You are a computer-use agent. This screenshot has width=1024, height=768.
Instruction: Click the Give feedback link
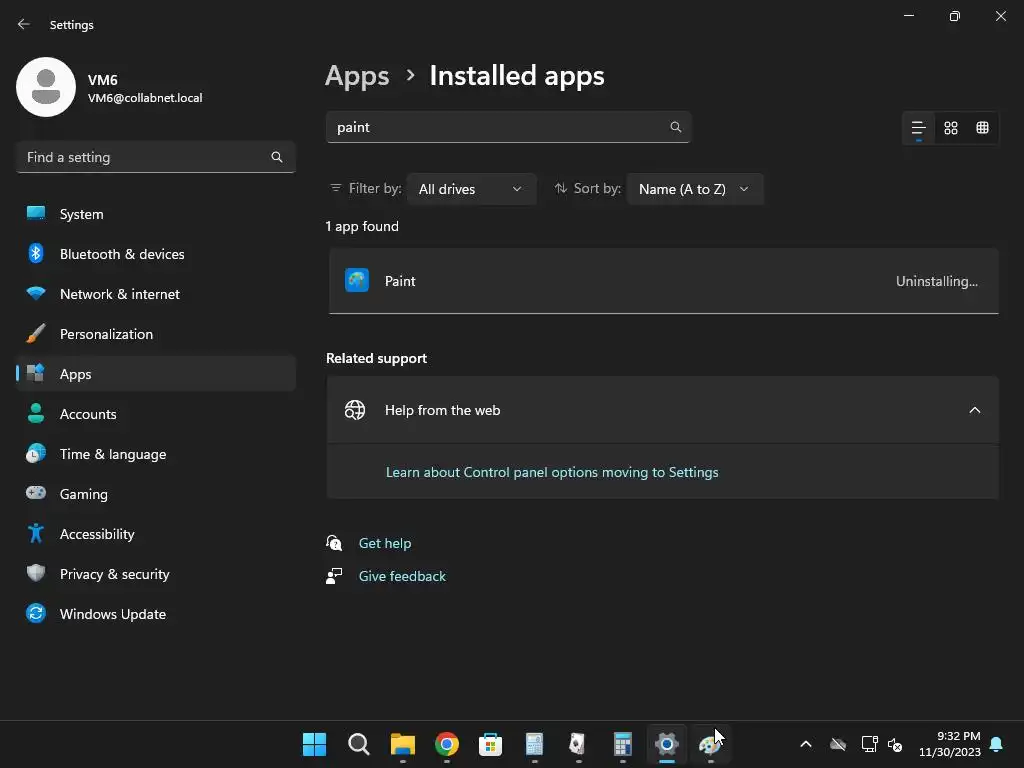(402, 576)
